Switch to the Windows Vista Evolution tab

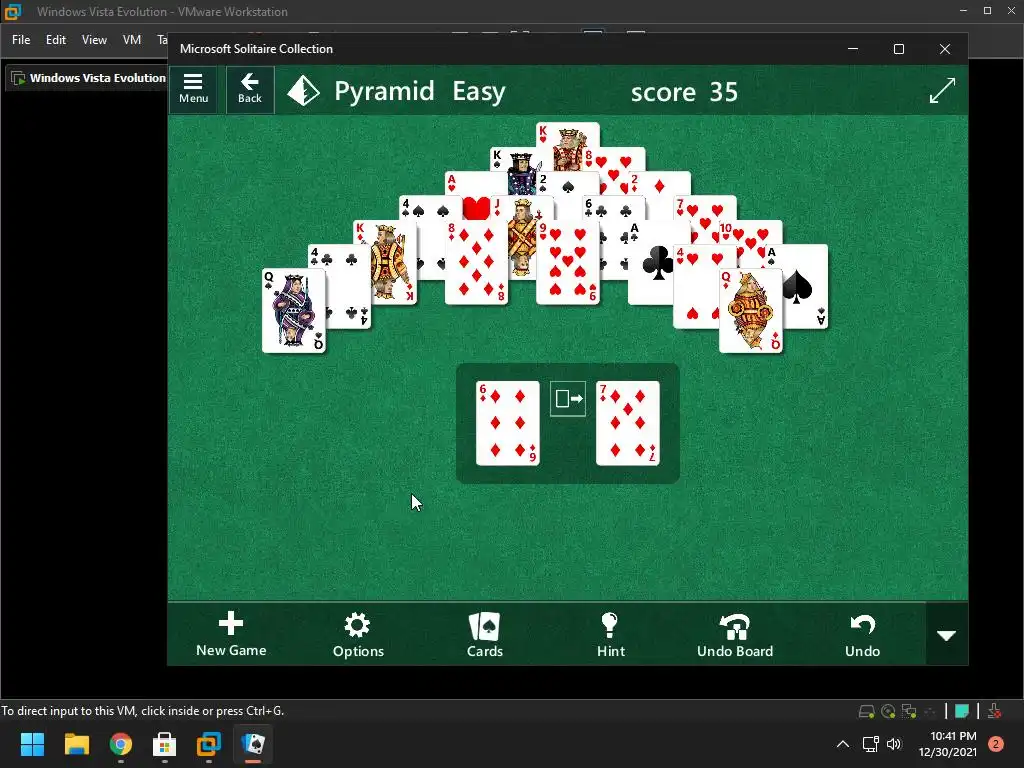pyautogui.click(x=89, y=78)
